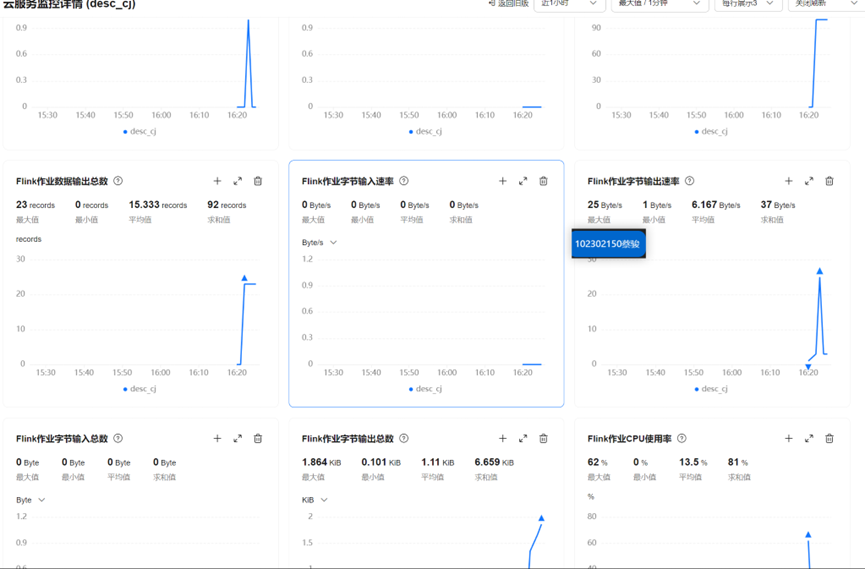Click the Flink作业CPU使用率 chart title
The height and width of the screenshot is (569, 865).
(629, 438)
